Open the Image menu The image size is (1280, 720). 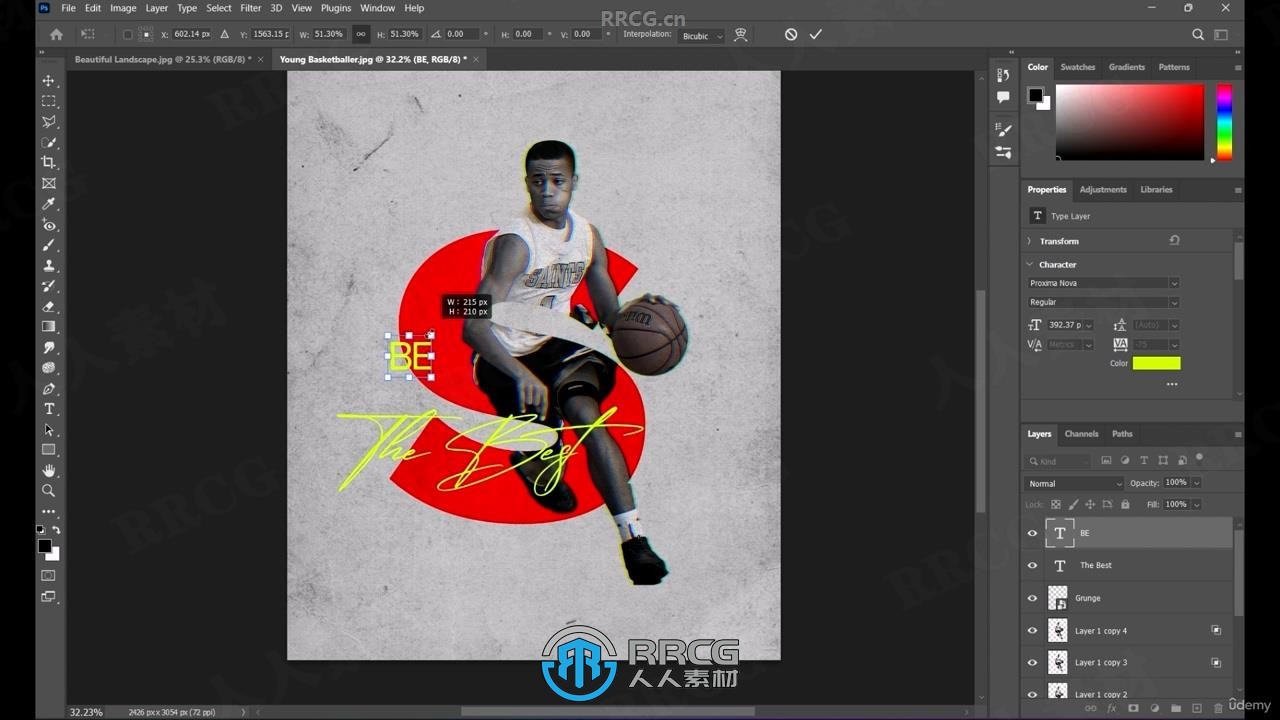pos(123,8)
